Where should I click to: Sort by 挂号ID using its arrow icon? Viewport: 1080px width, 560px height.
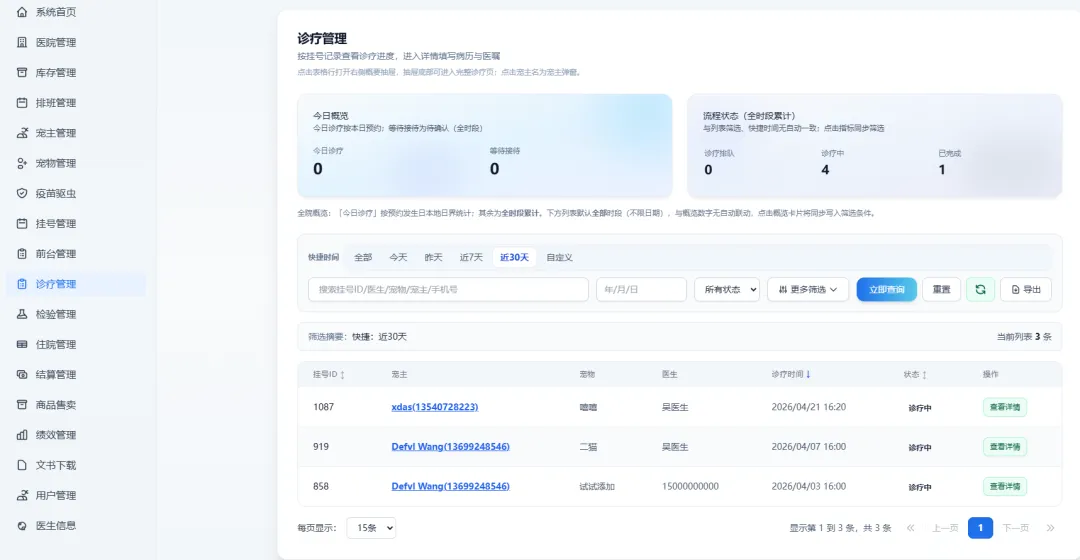(342, 375)
